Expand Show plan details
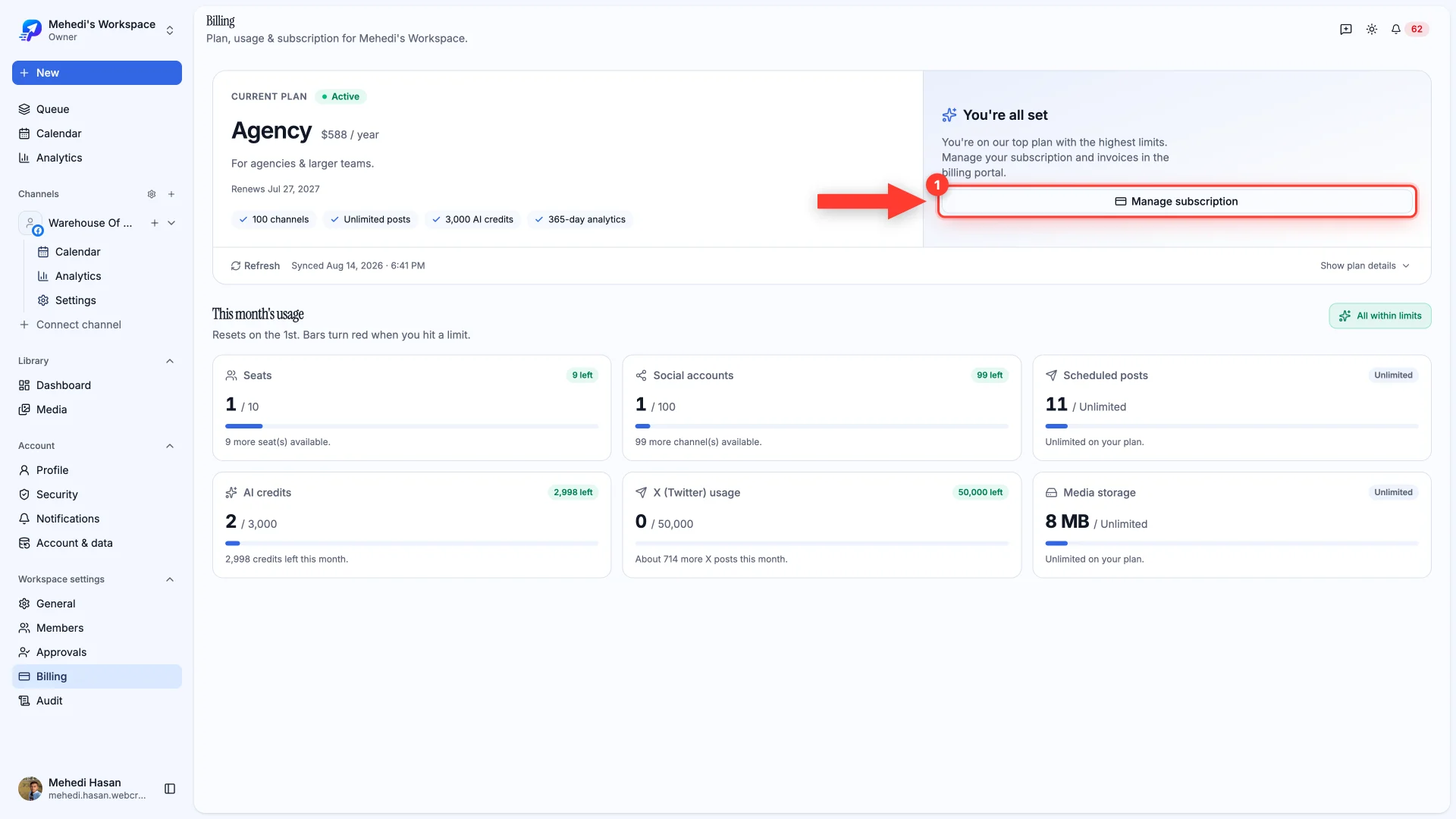 click(1365, 266)
